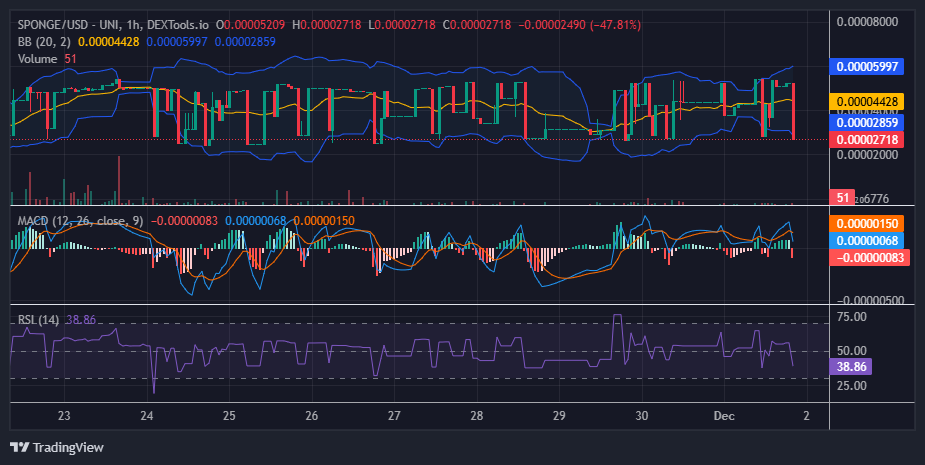Viewport: 925px width, 465px height.
Task: Click the MACD histogram value −0.00000083 in legend
Action: coord(185,221)
